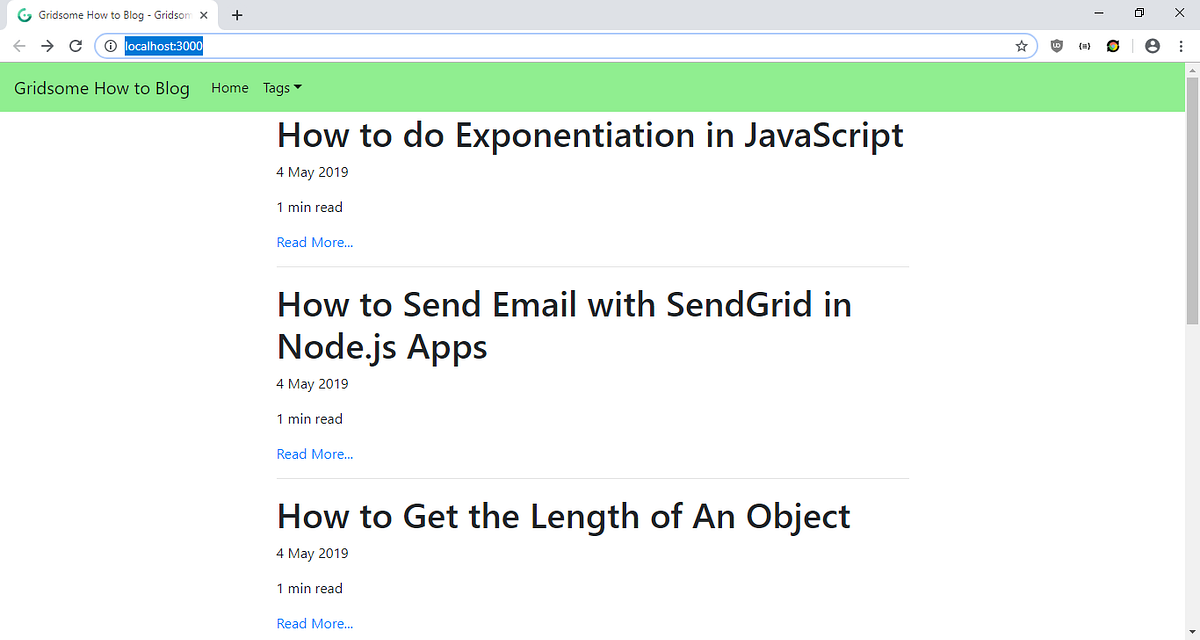Expand the Tags dropdown in the navbar
The height and width of the screenshot is (640, 1200).
point(281,88)
